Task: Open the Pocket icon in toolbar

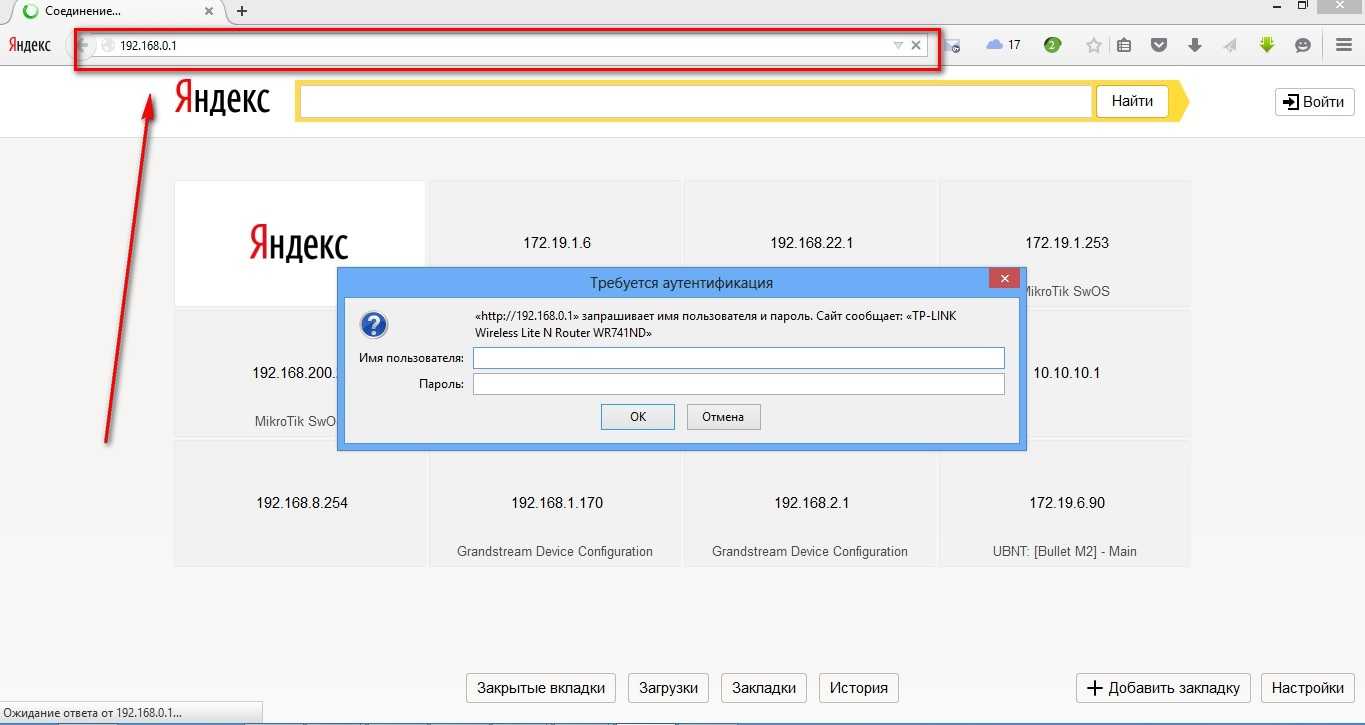Action: [1159, 45]
